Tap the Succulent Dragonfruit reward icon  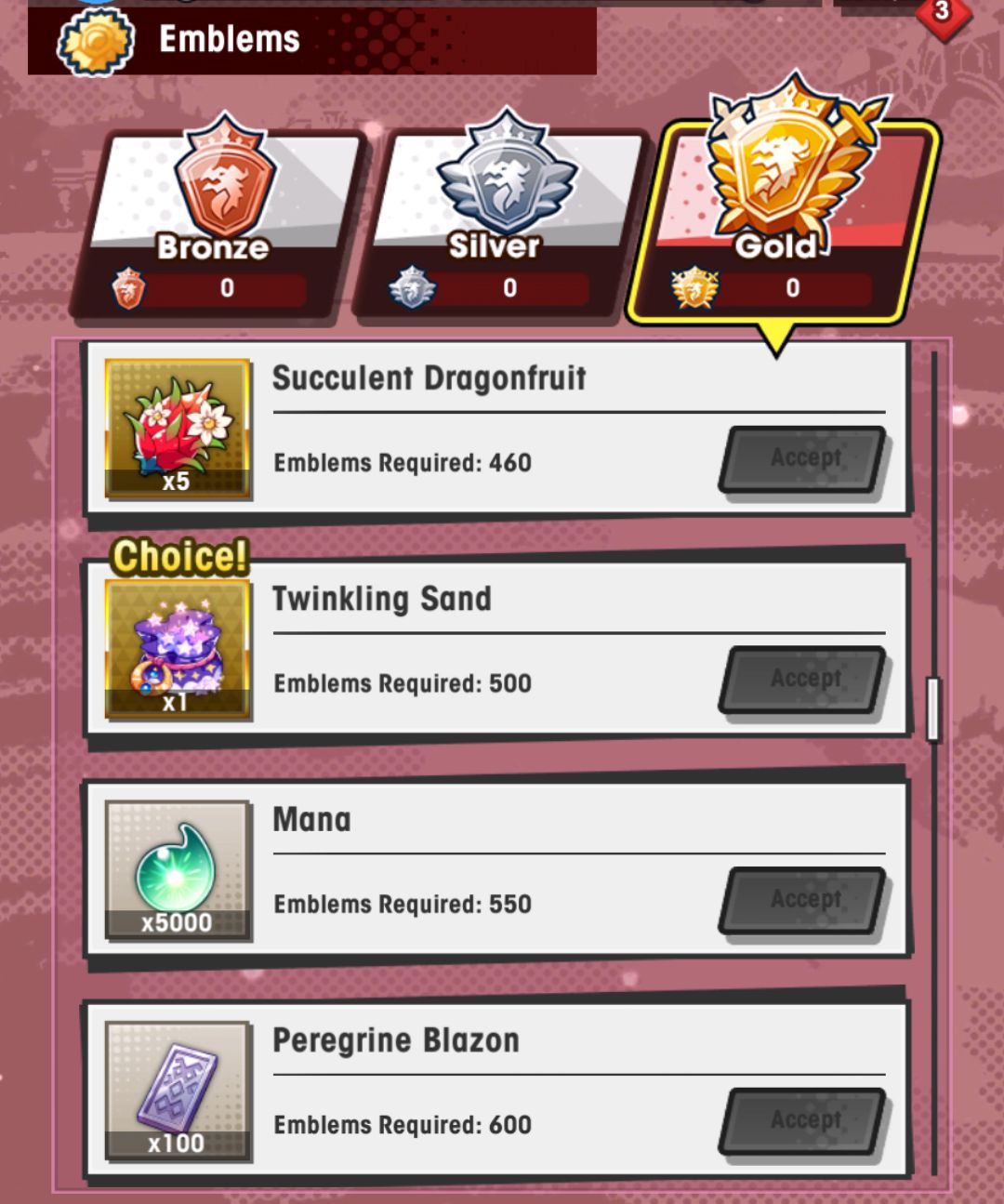pyautogui.click(x=177, y=429)
